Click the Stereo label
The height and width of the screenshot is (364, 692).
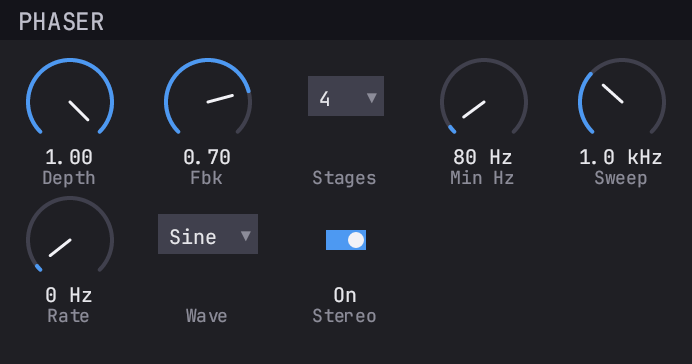pos(344,316)
